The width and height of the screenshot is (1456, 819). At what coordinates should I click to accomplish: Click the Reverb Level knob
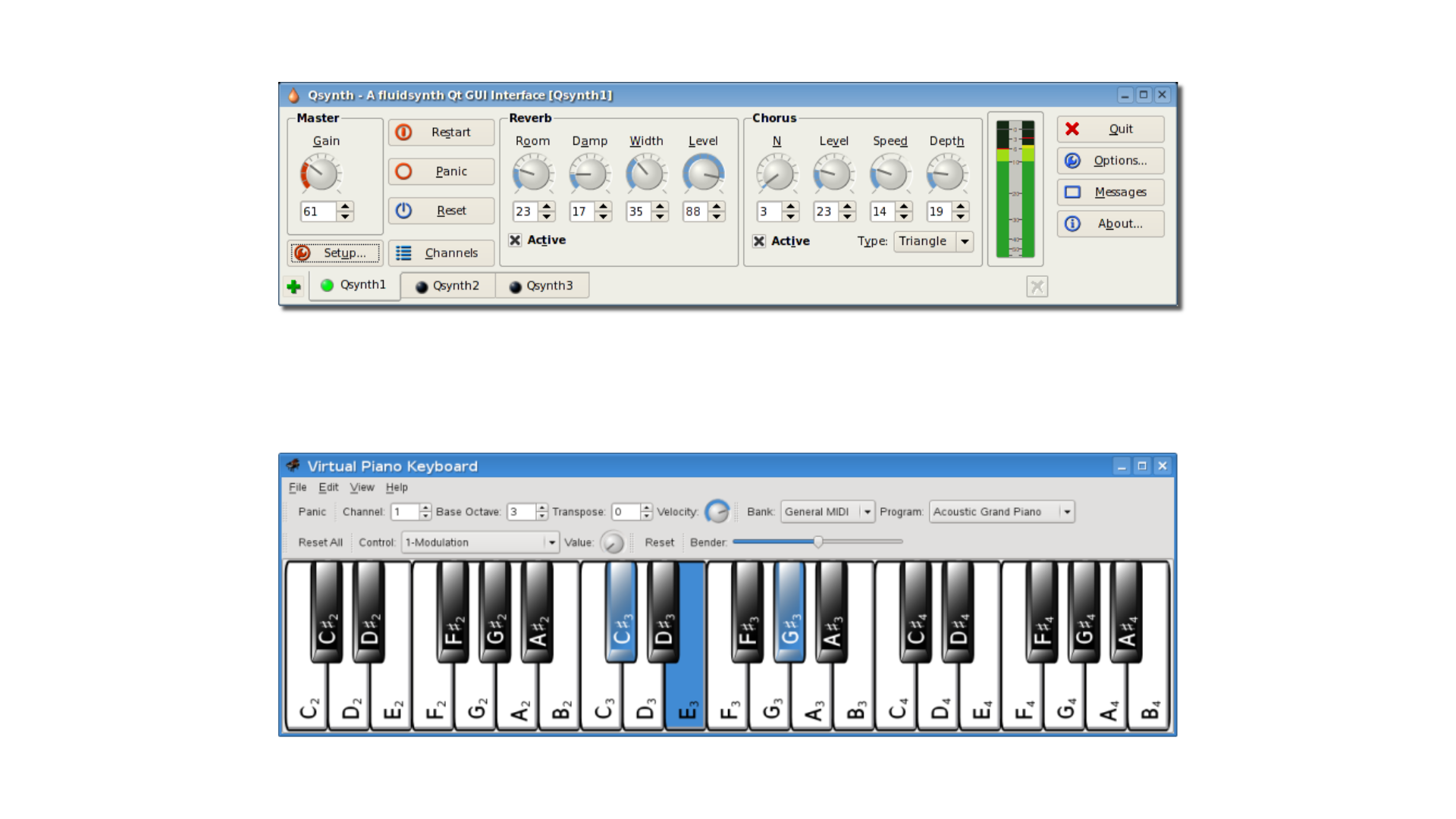click(703, 174)
